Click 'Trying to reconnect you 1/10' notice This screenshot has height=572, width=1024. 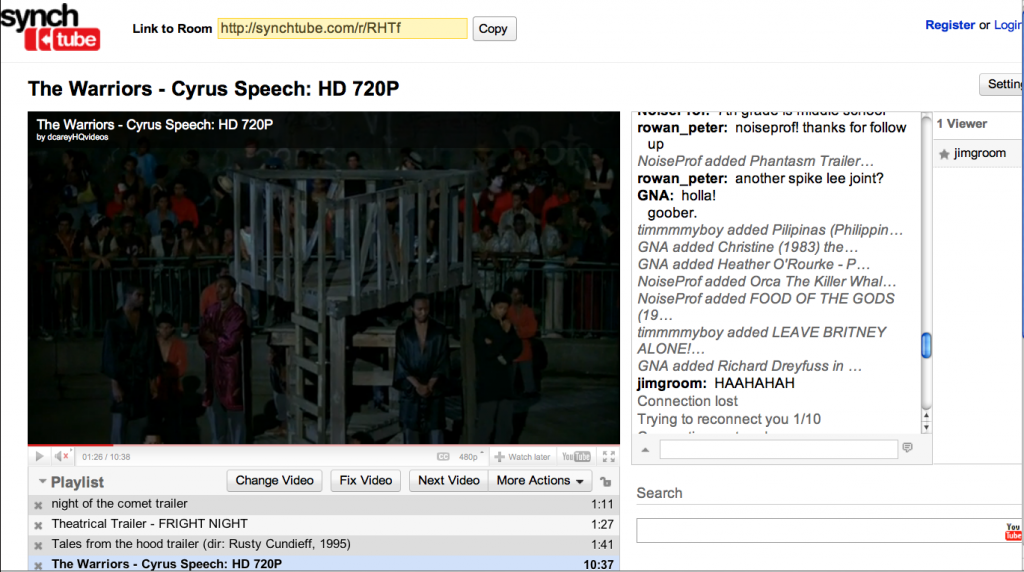pyautogui.click(x=729, y=419)
